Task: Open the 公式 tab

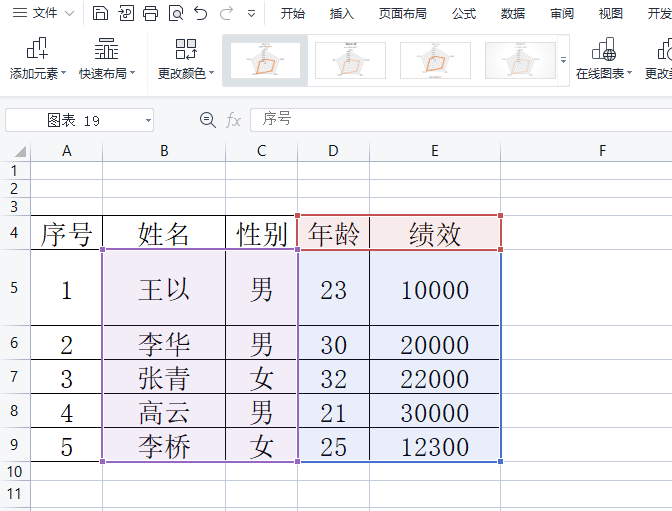Action: 464,14
